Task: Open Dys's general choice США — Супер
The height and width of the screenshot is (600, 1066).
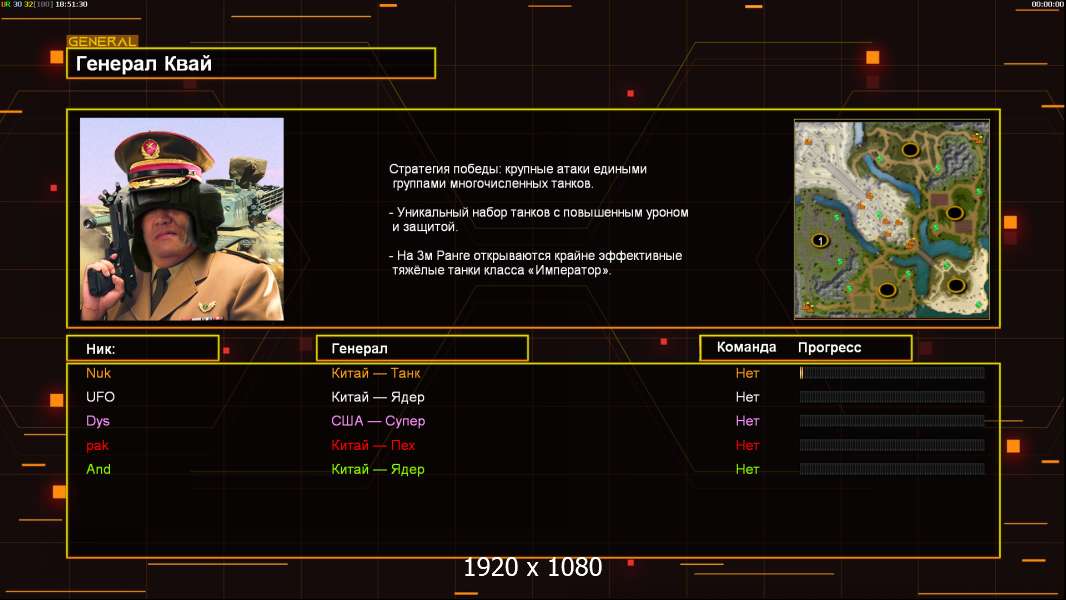Action: coord(378,421)
